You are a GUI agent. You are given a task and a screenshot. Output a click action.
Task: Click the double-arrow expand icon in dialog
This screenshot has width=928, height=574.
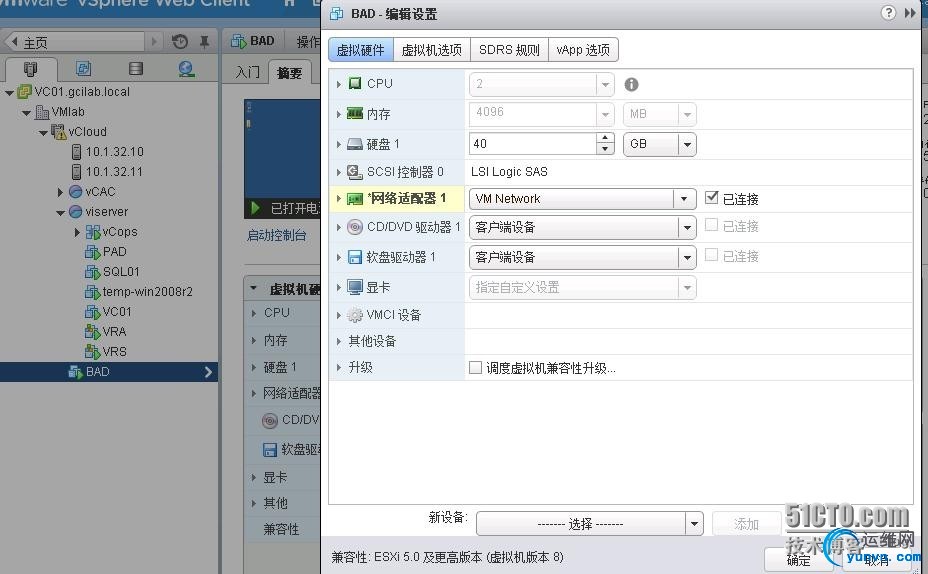[910, 12]
